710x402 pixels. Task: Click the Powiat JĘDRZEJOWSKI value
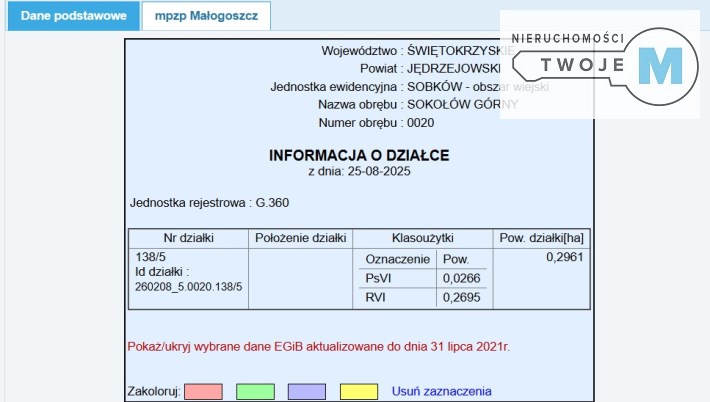454,69
